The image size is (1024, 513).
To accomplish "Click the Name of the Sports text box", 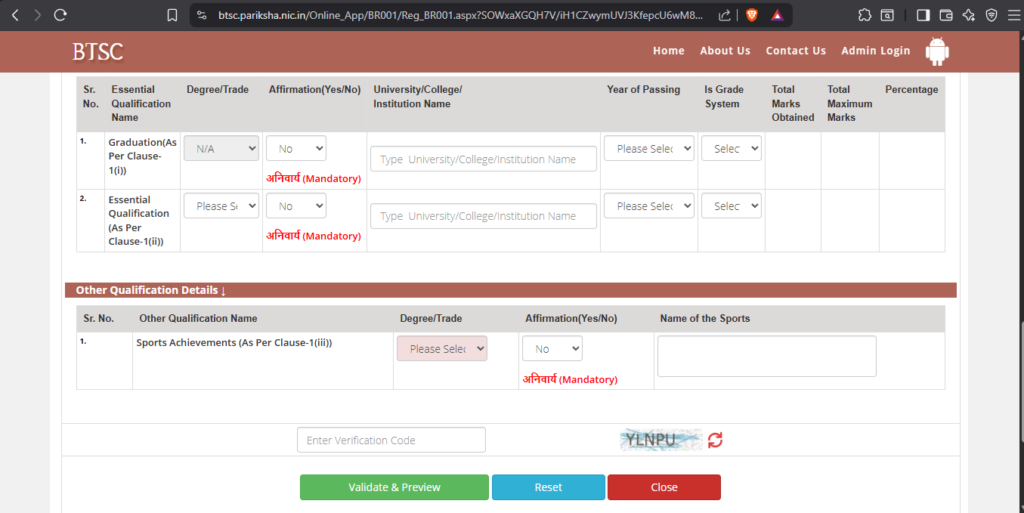I will 766,356.
